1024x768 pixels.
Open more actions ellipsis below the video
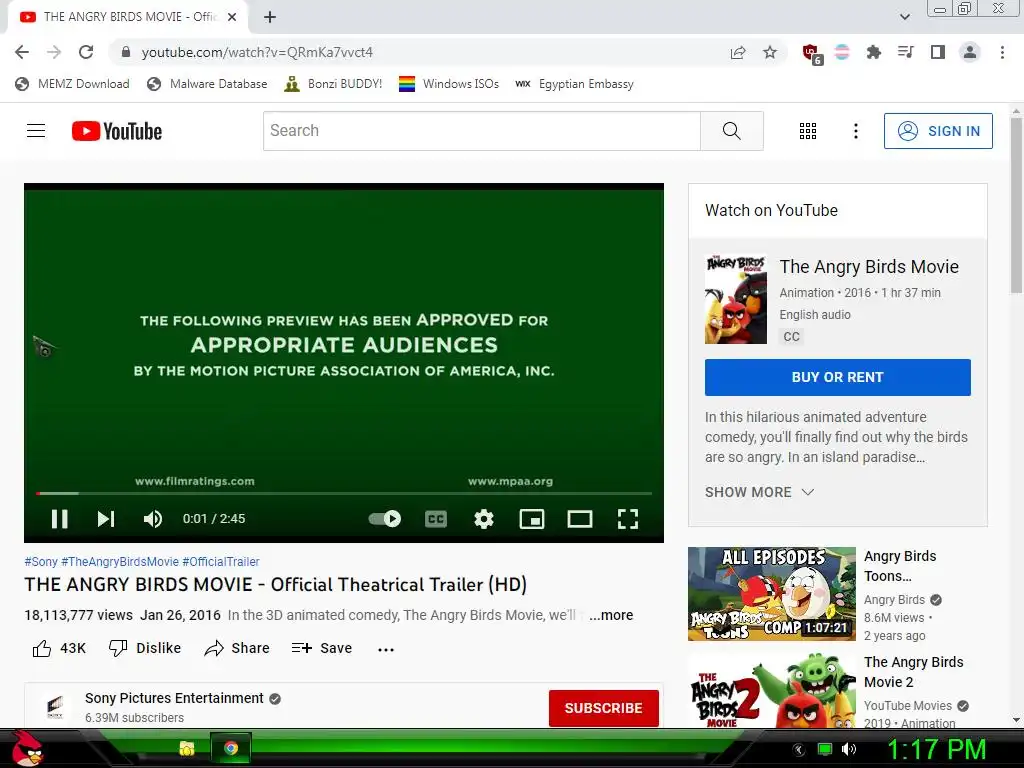(386, 649)
